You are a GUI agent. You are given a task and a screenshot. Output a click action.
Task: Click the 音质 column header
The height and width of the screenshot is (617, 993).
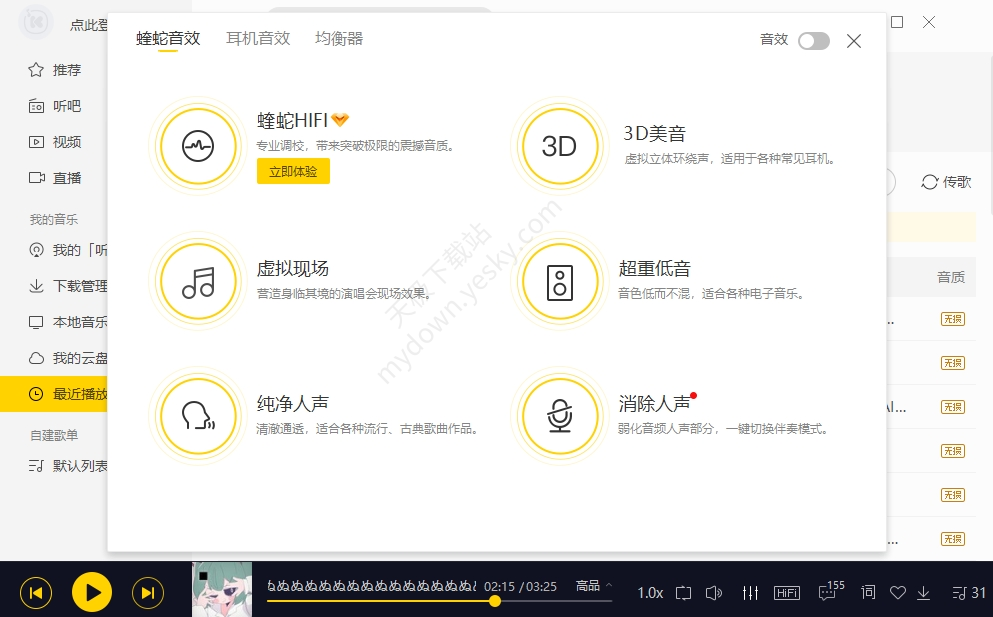coord(951,277)
